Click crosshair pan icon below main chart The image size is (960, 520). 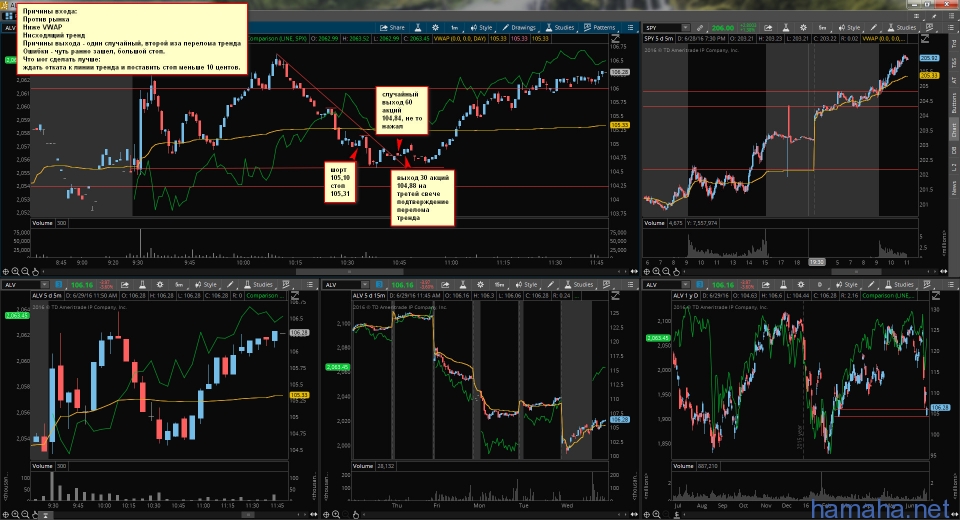pyautogui.click(x=6, y=271)
